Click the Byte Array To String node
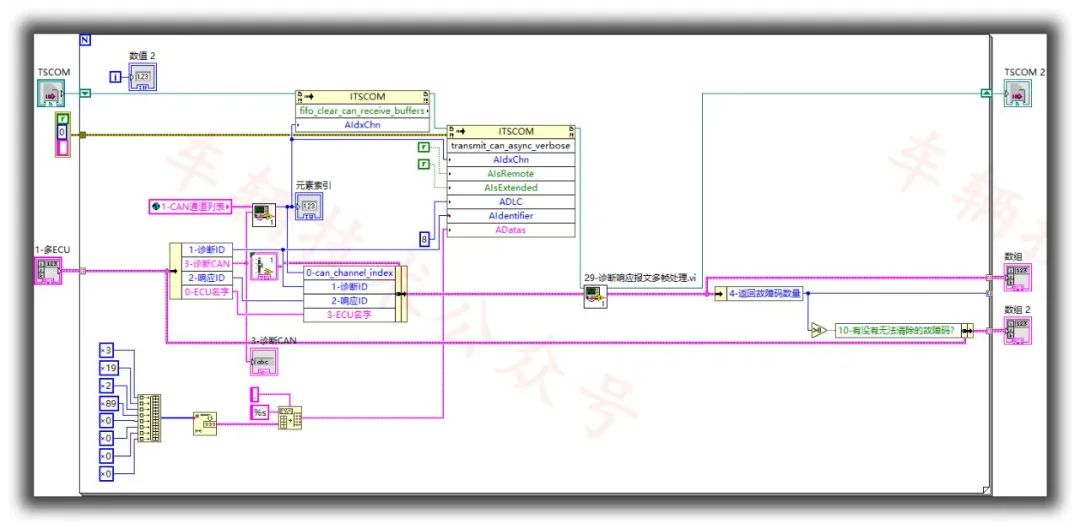Image resolution: width=1080 pixels, height=529 pixels. pyautogui.click(x=205, y=423)
